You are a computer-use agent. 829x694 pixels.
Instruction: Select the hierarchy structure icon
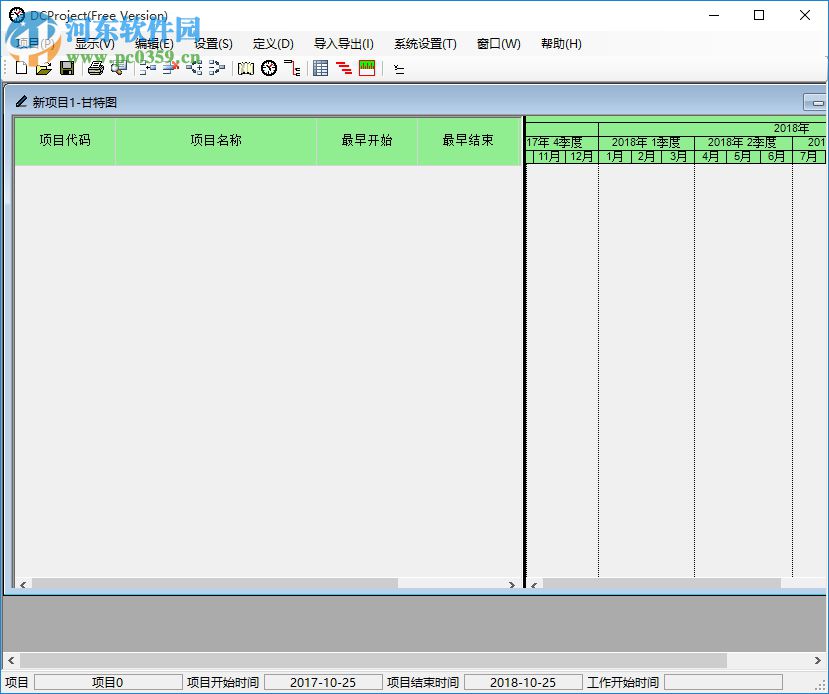click(292, 68)
